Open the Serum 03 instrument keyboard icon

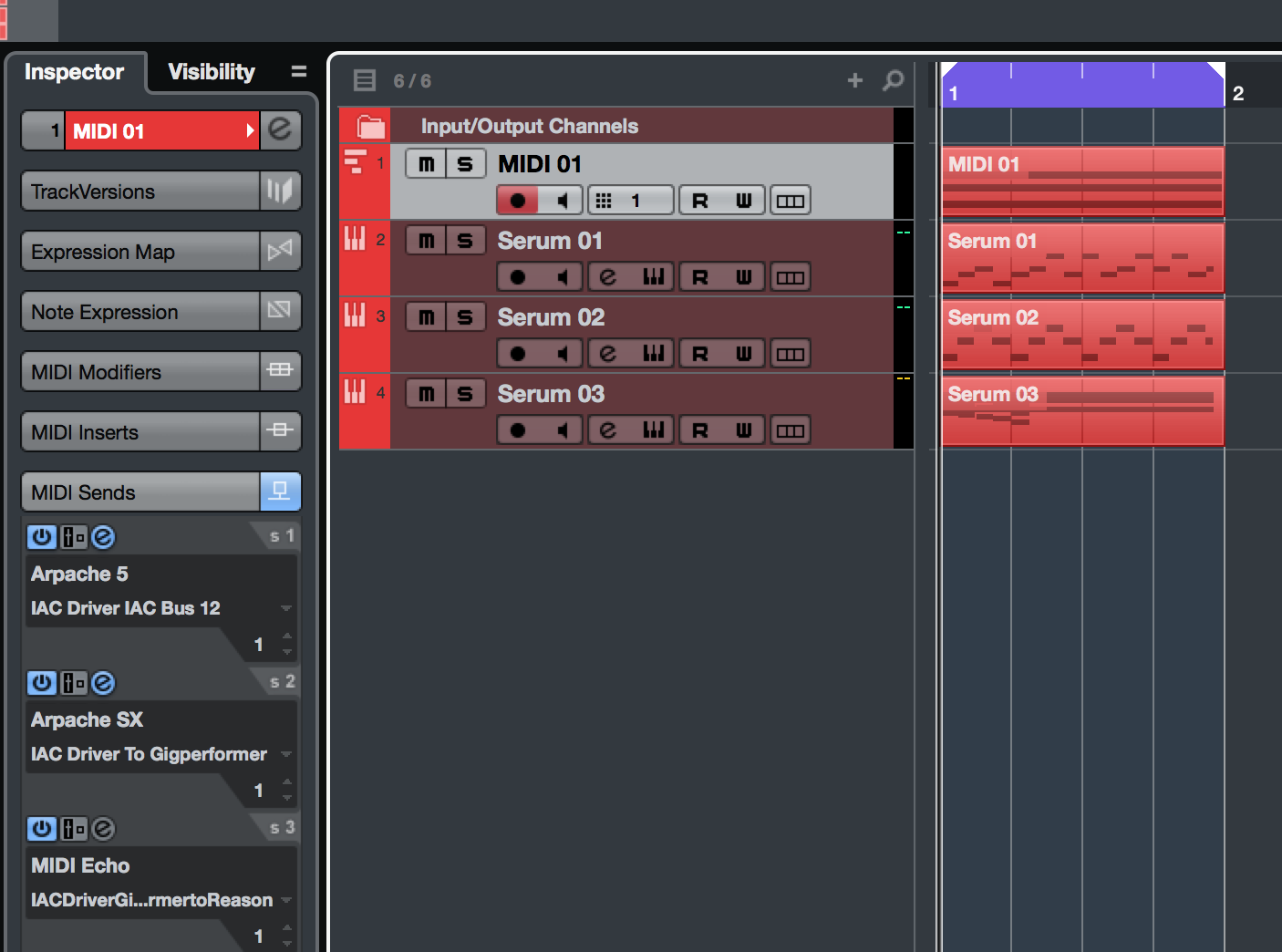point(653,430)
